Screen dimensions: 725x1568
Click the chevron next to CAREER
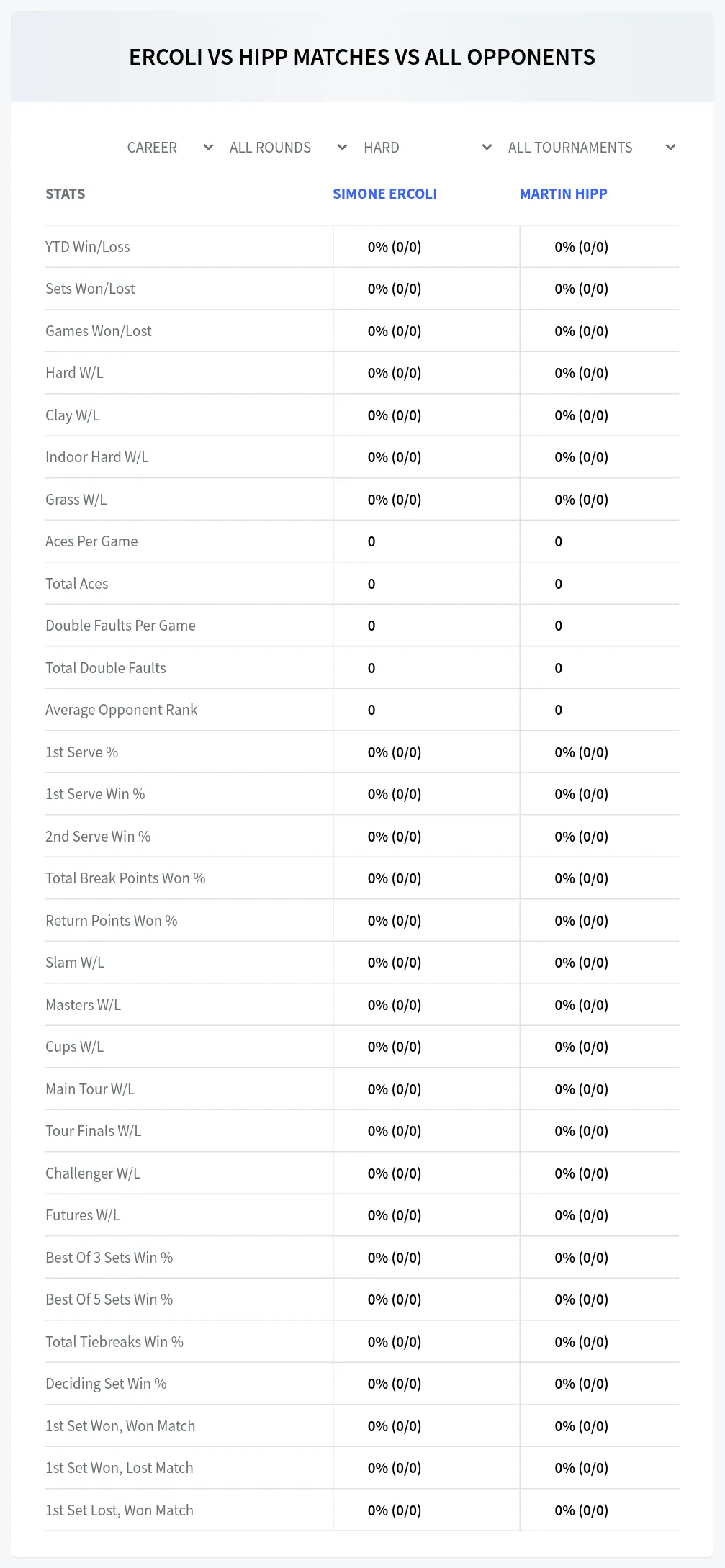click(208, 148)
